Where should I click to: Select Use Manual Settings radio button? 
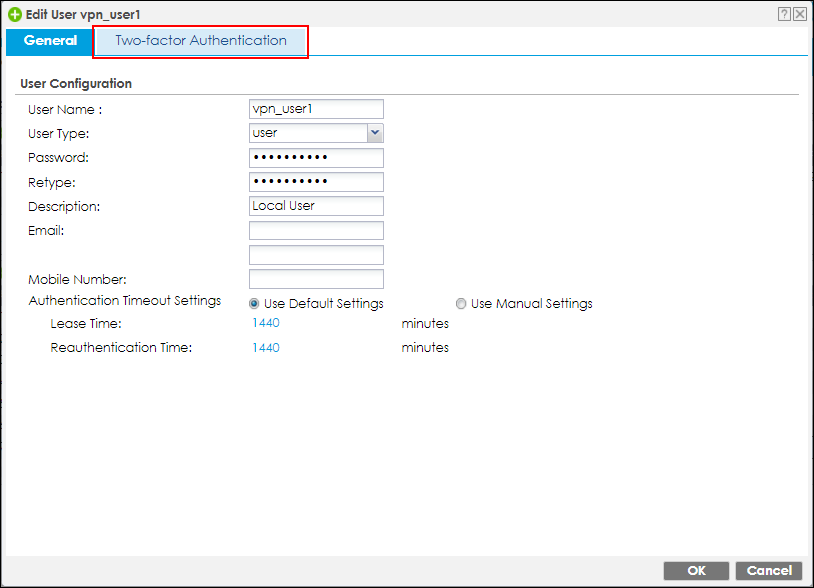pos(460,304)
